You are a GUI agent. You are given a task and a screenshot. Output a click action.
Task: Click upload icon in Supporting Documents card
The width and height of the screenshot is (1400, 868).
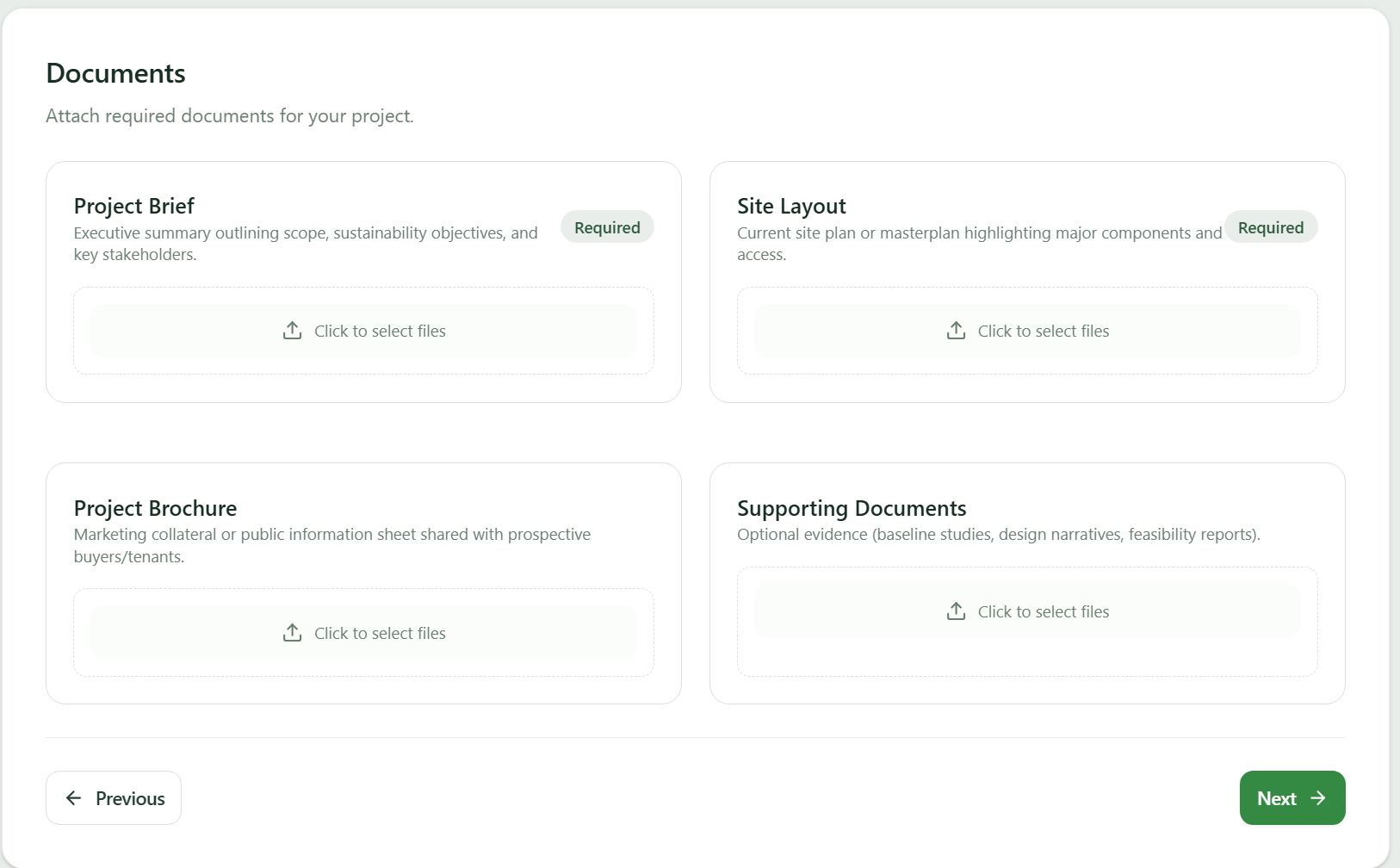point(956,611)
